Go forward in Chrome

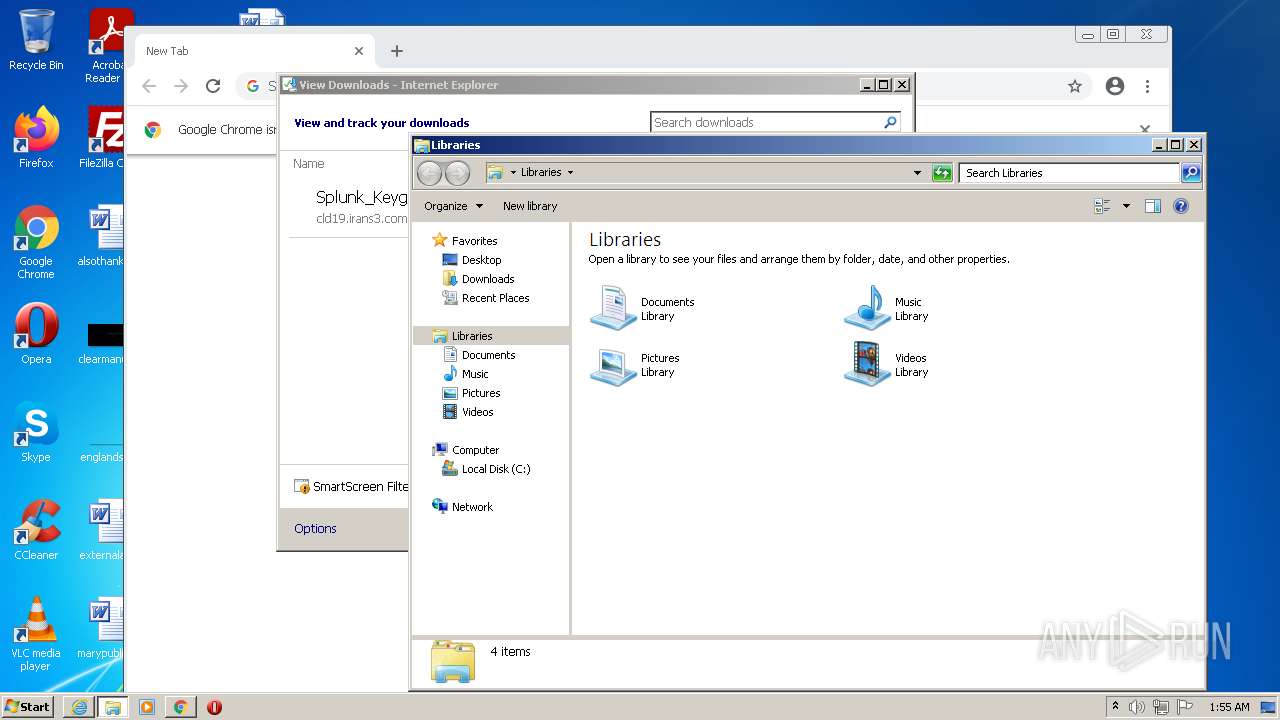pyautogui.click(x=181, y=87)
